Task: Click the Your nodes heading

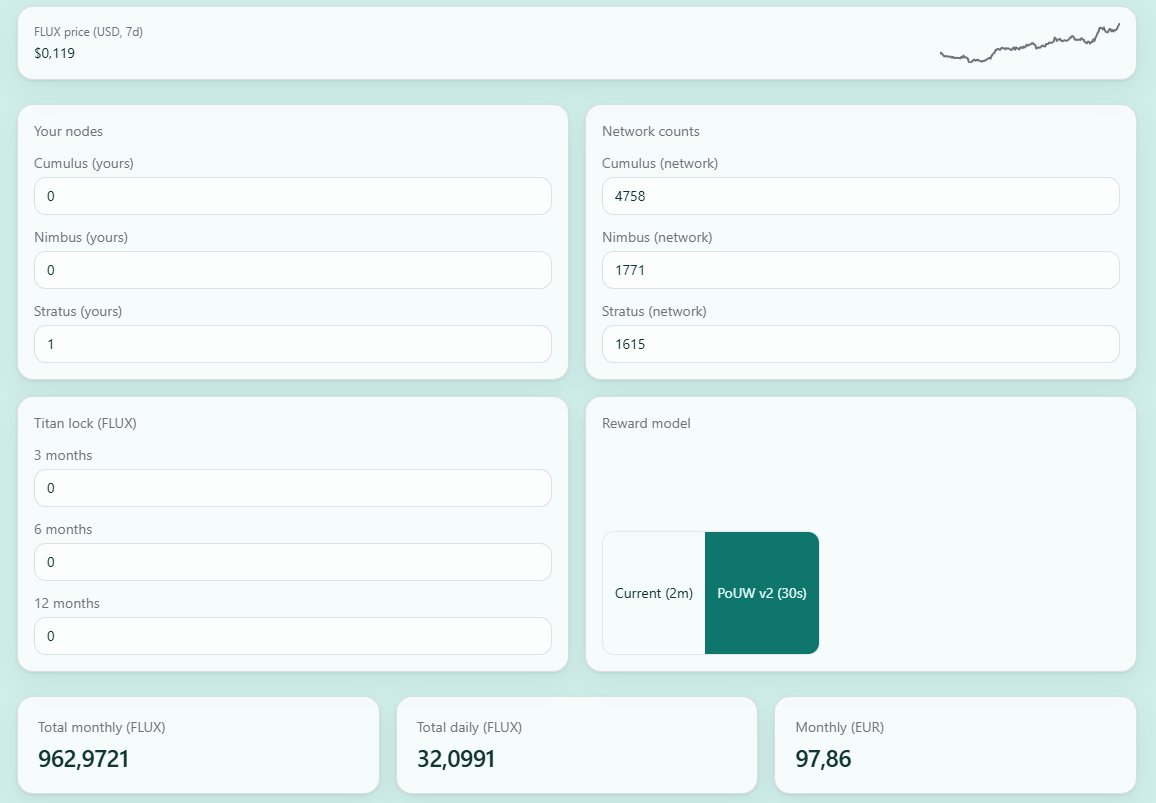Action: (69, 131)
